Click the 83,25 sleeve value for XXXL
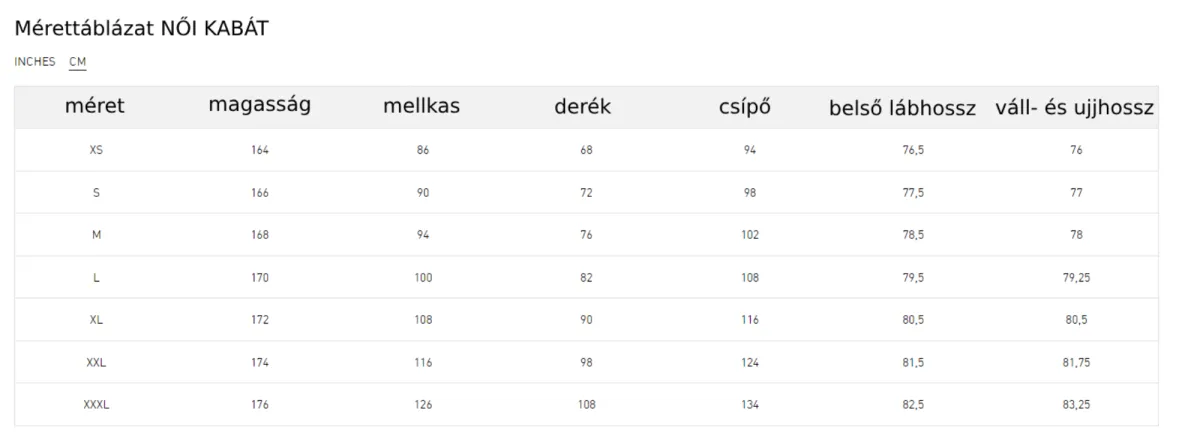 click(1076, 405)
